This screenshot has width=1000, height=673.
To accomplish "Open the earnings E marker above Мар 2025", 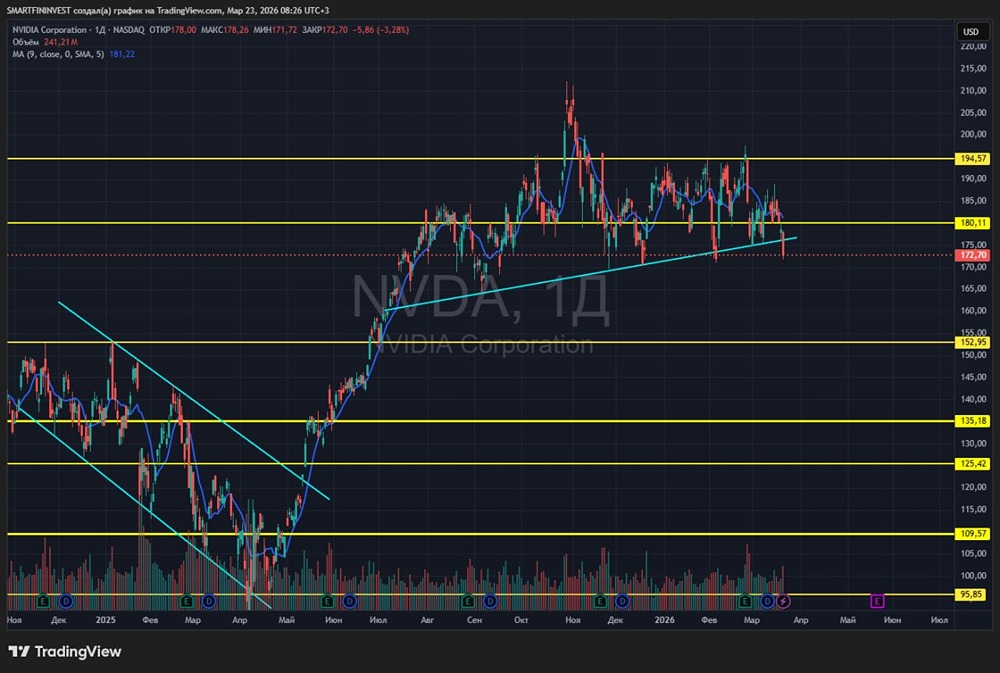I will click(186, 601).
